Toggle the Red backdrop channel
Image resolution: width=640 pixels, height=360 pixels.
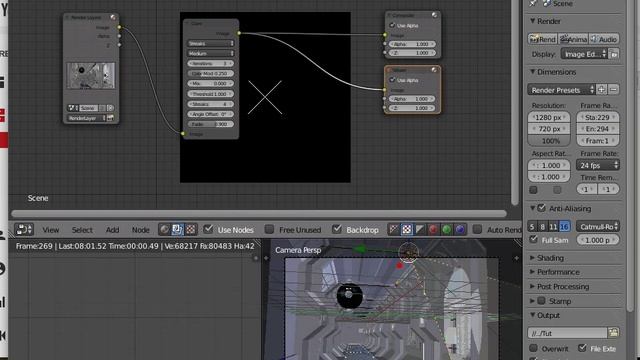pyautogui.click(x=433, y=229)
